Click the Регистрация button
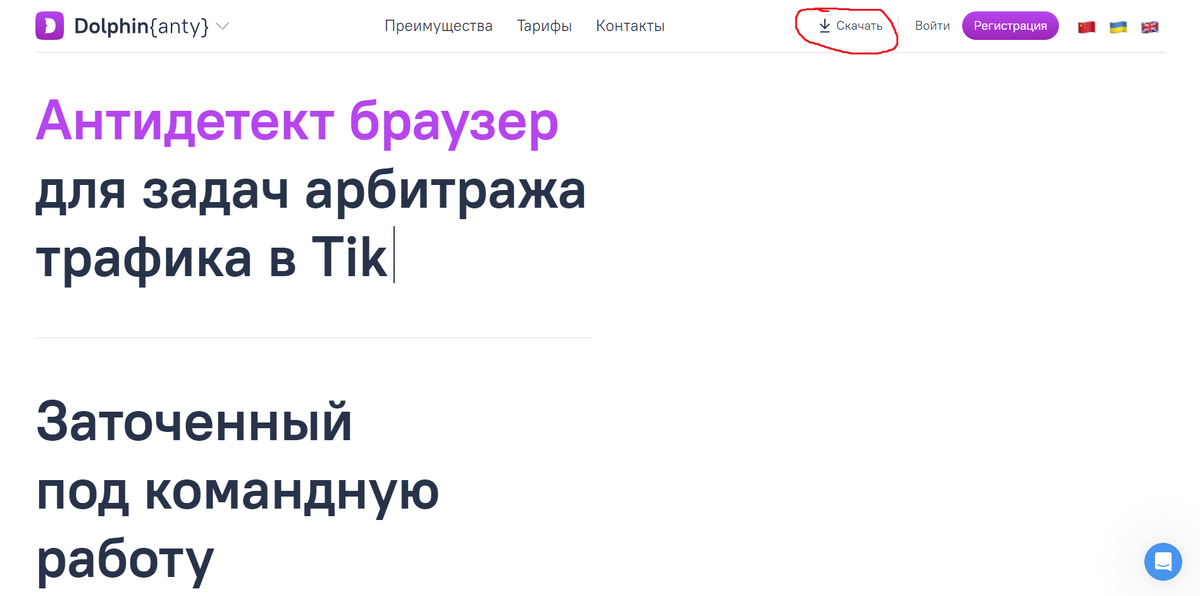The image size is (1200, 596). [1010, 25]
